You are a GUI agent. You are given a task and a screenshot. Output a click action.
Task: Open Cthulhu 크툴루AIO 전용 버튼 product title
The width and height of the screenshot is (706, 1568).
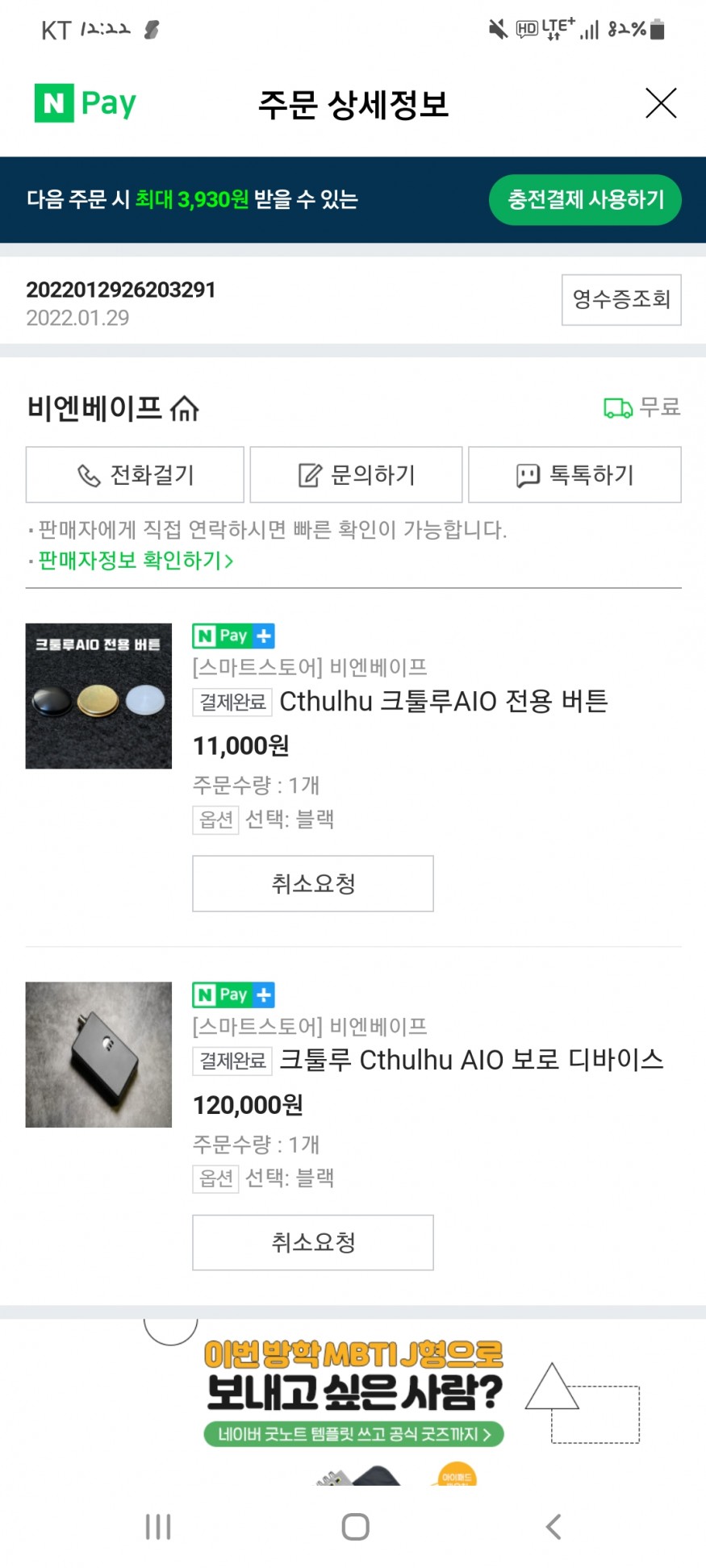click(443, 702)
